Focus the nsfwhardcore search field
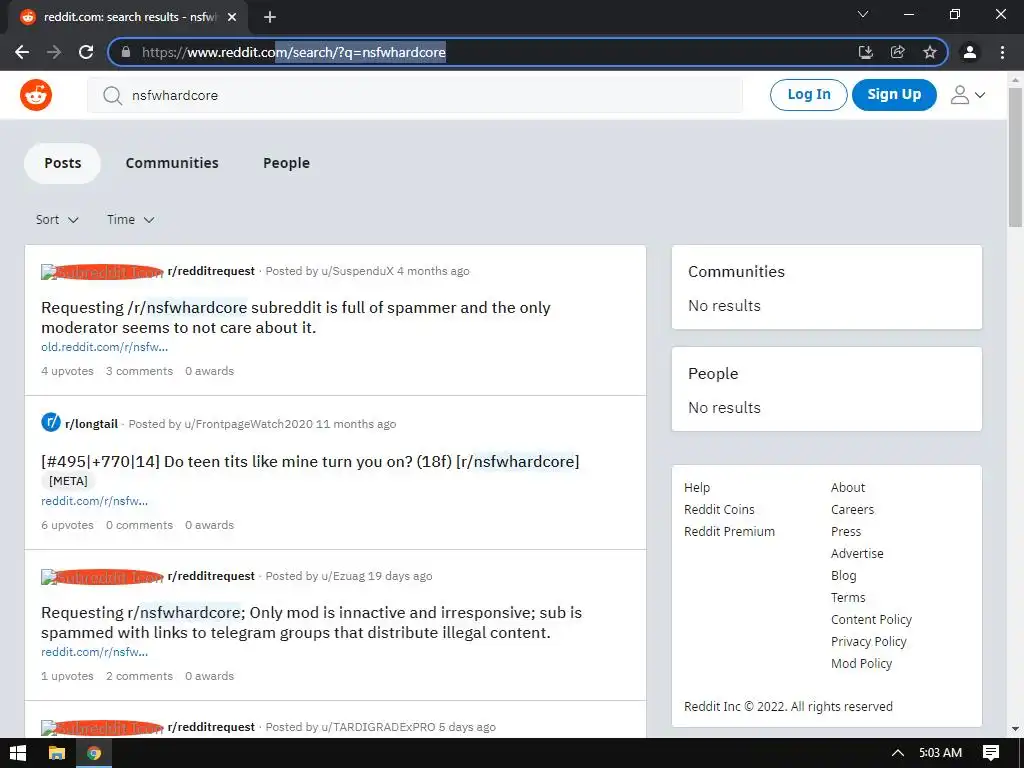The image size is (1024, 768). coord(415,95)
